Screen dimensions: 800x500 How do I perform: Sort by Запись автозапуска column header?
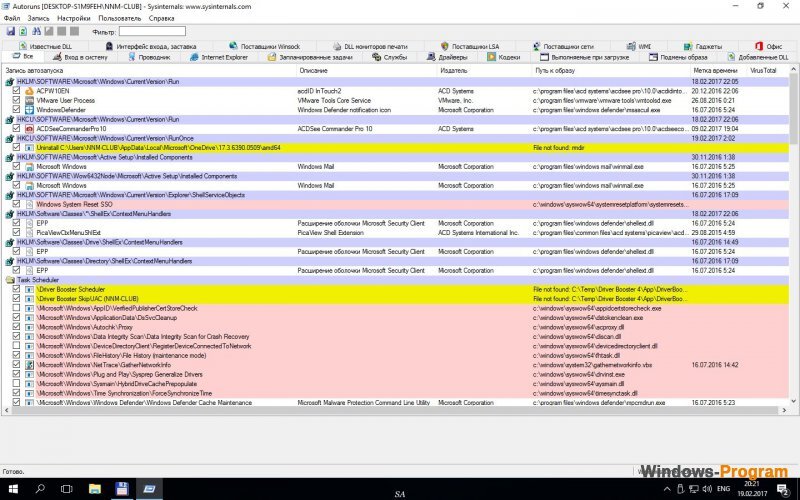point(149,70)
